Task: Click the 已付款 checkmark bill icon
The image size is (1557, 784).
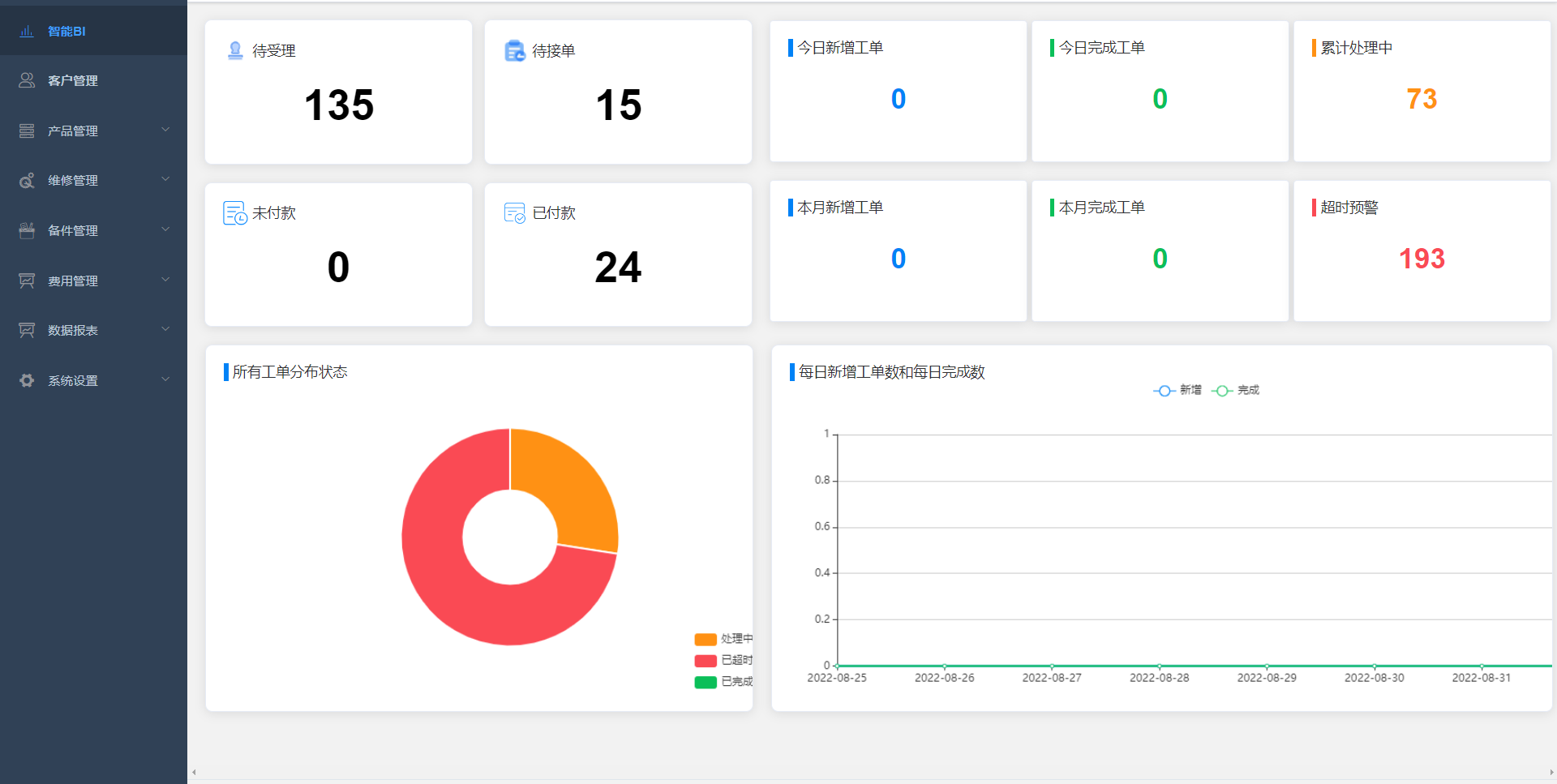Action: 514,213
